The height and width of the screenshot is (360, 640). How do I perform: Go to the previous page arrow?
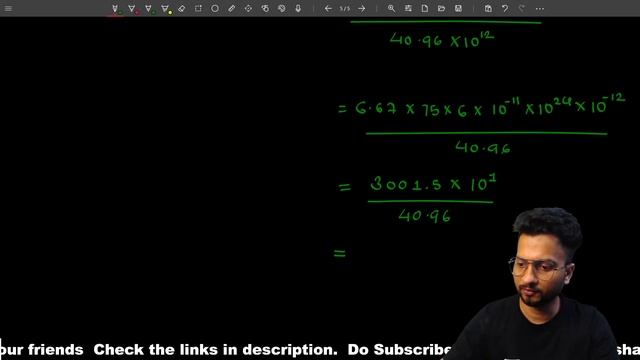328,8
